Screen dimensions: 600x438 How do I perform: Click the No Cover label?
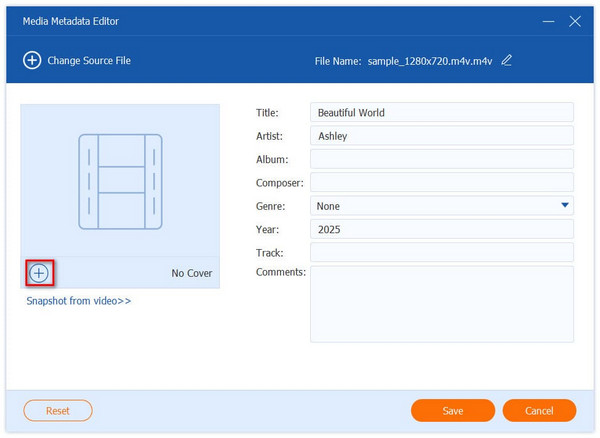[x=192, y=273]
